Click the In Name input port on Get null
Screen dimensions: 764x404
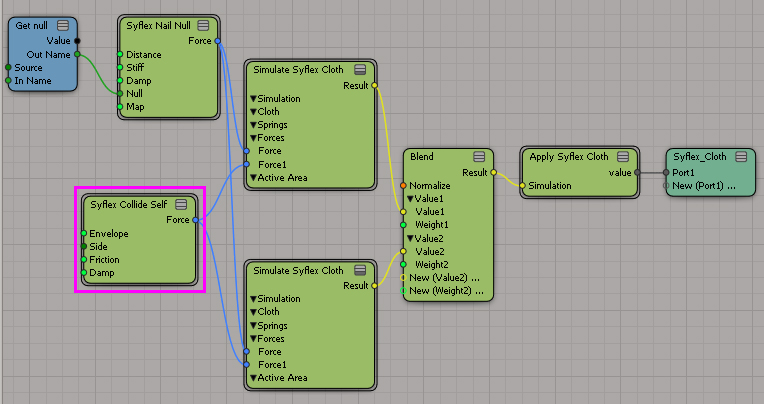8,80
